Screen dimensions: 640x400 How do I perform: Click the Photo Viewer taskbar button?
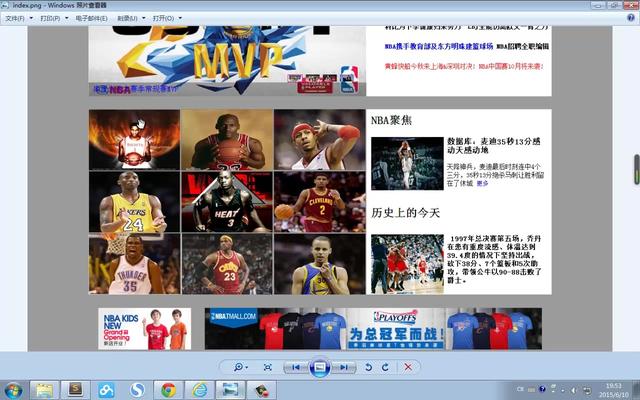[230, 390]
